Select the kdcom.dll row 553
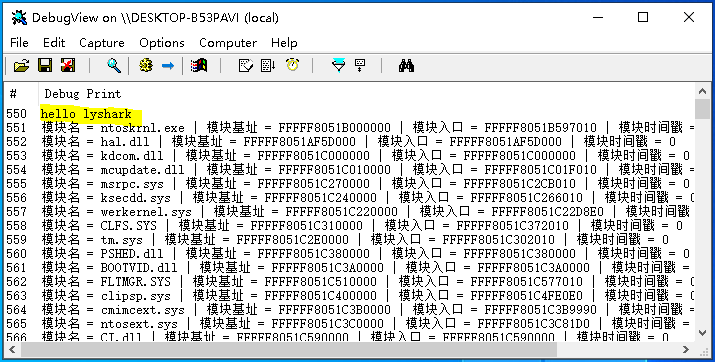 pos(350,155)
